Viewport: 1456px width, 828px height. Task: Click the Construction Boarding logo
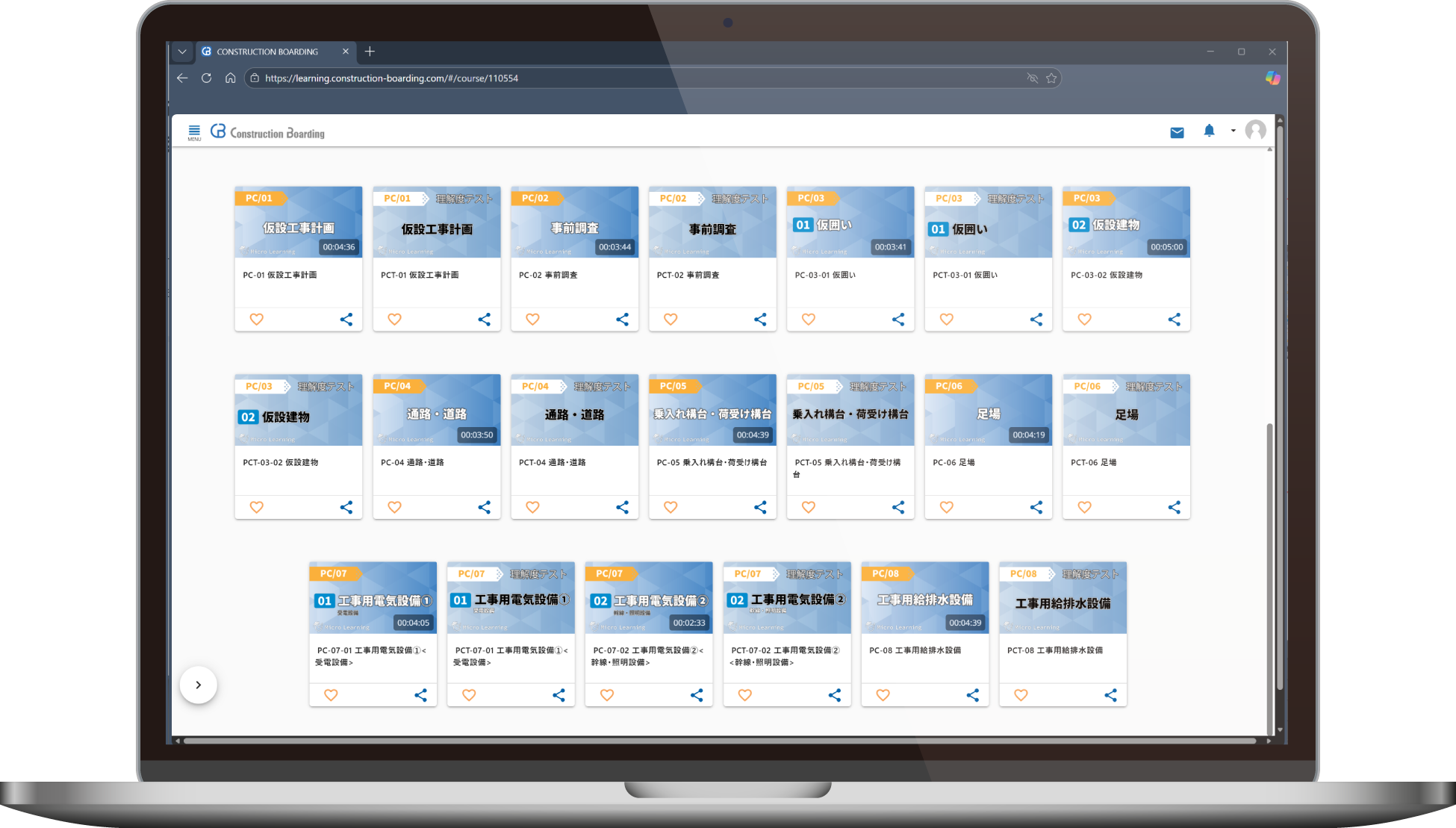268,132
